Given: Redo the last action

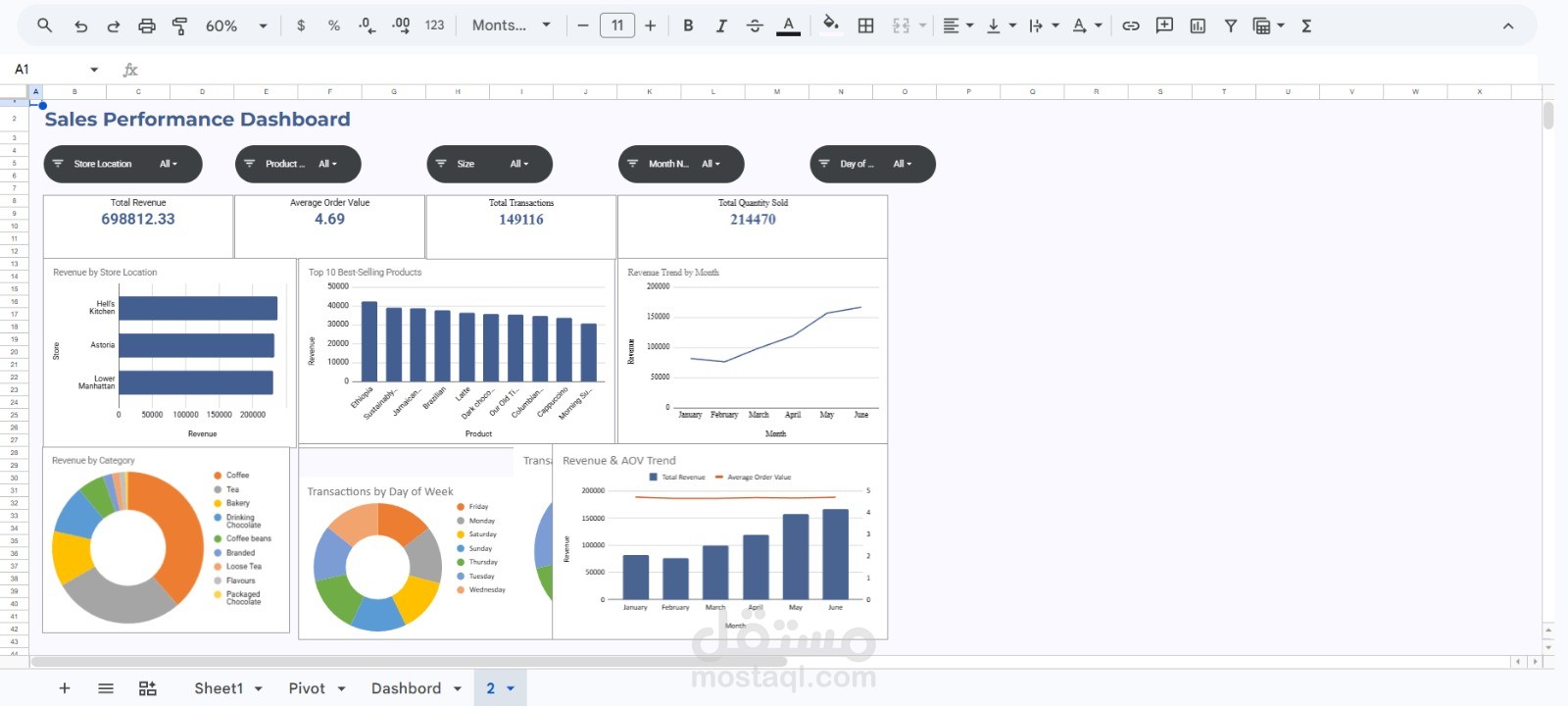Looking at the screenshot, I should click(x=114, y=26).
